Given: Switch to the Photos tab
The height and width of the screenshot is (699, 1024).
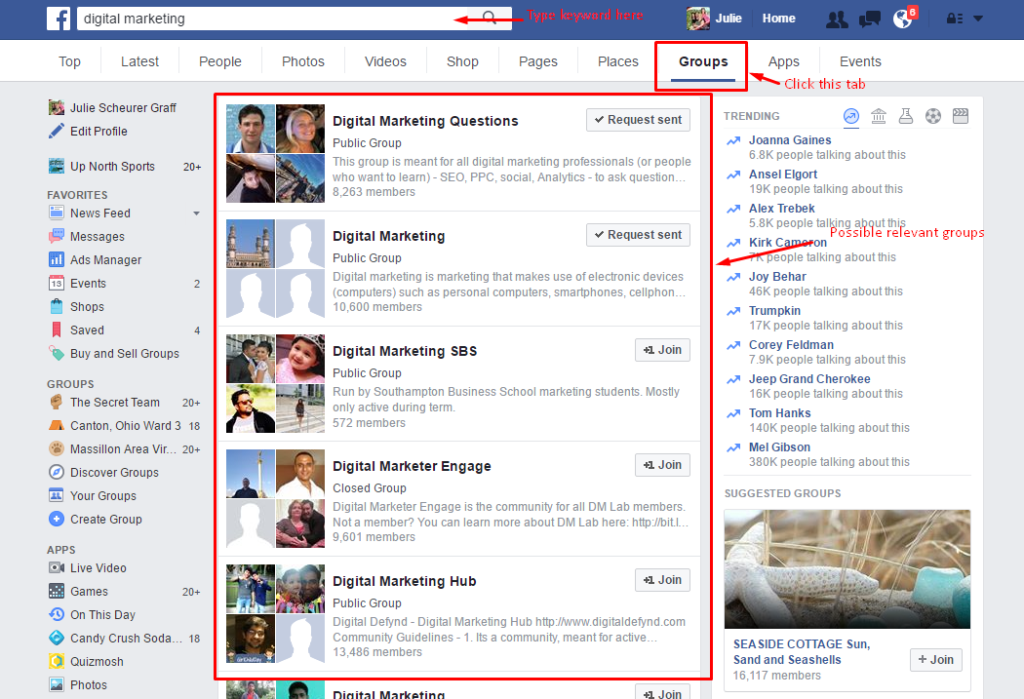Looking at the screenshot, I should 303,61.
